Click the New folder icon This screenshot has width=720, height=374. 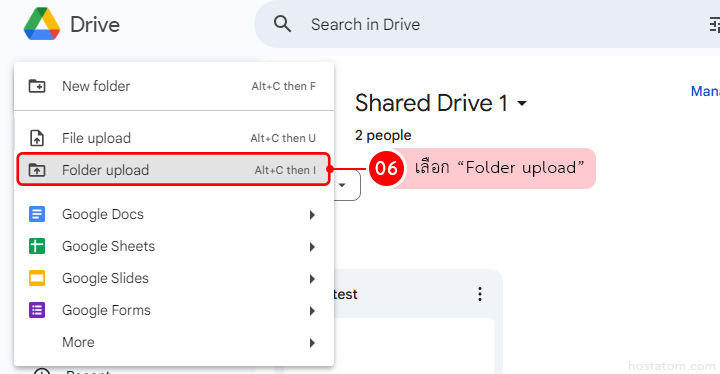click(37, 86)
